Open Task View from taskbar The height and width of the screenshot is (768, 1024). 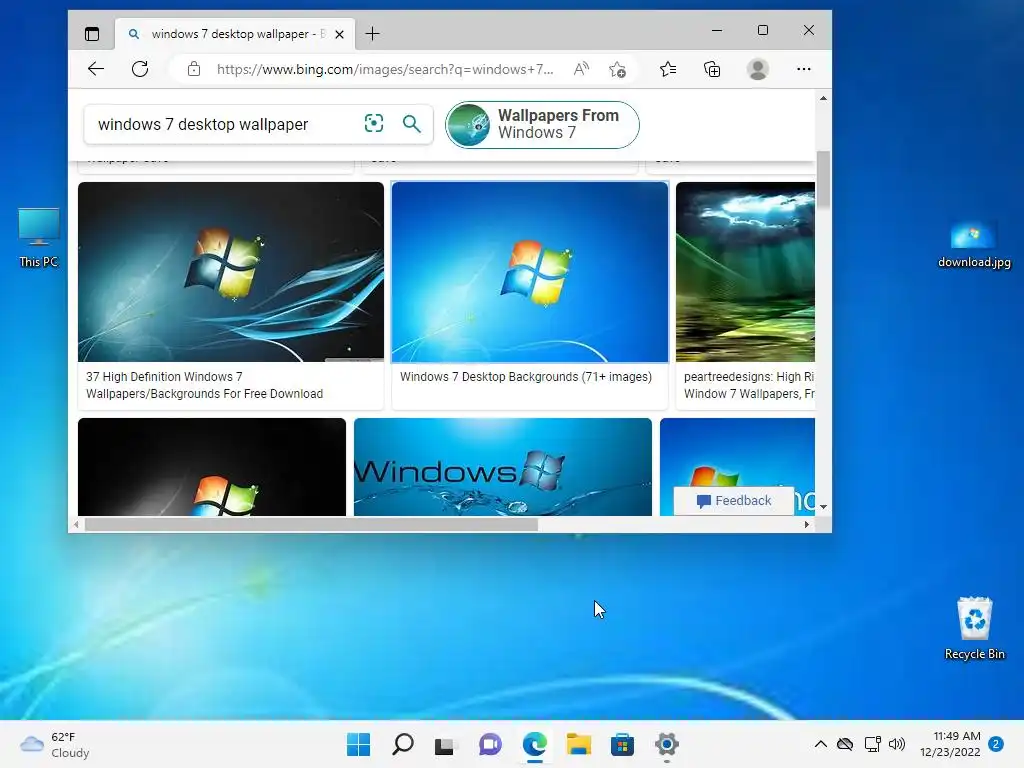click(x=446, y=744)
